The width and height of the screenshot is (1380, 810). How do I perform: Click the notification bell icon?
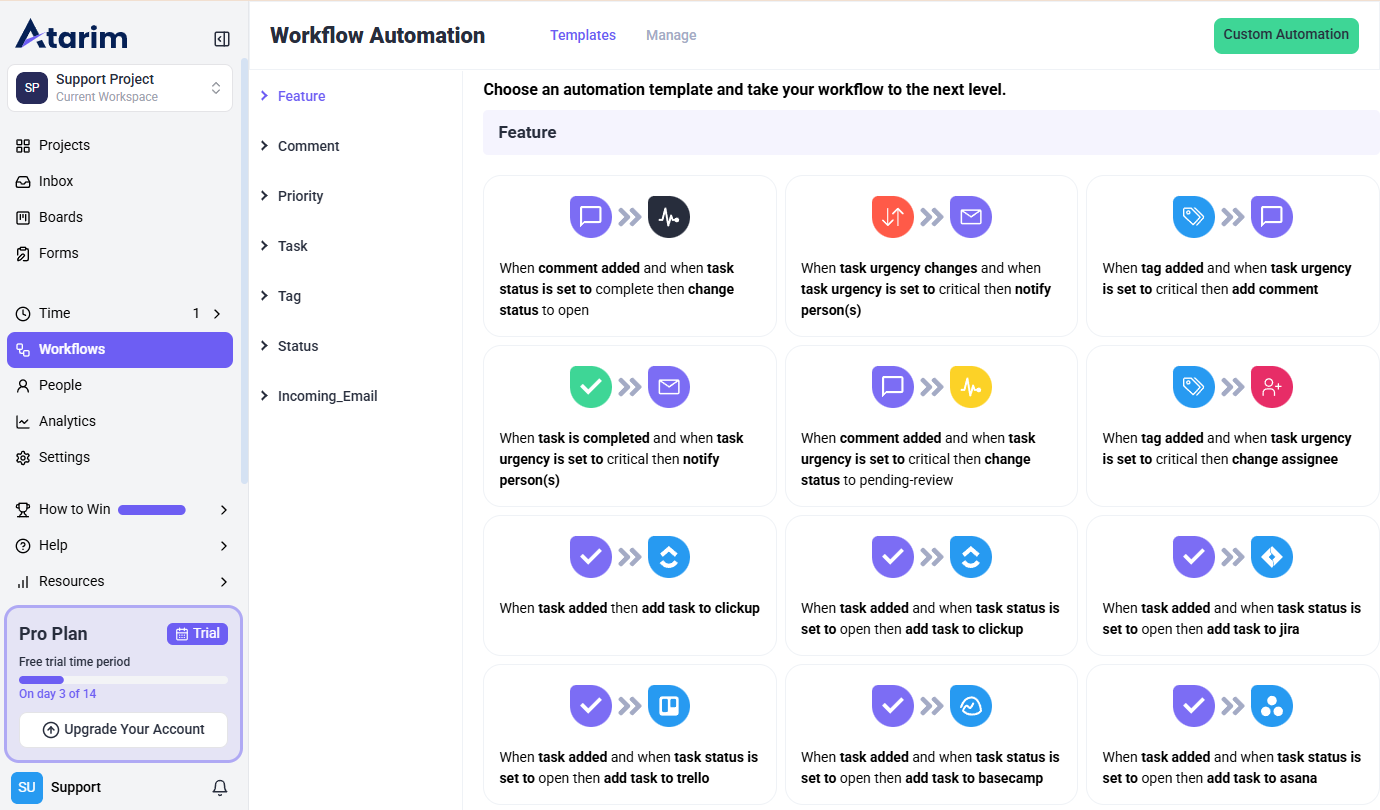pyautogui.click(x=220, y=788)
